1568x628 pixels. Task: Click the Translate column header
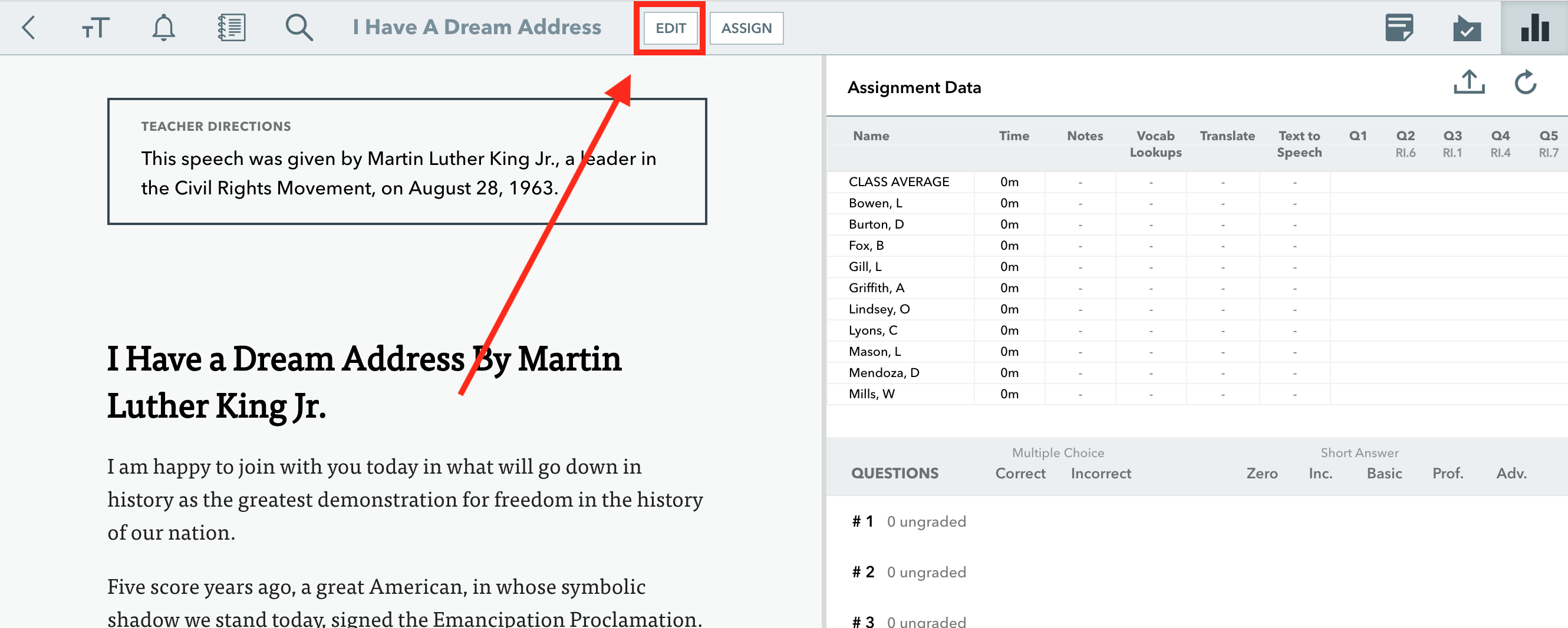pos(1227,135)
